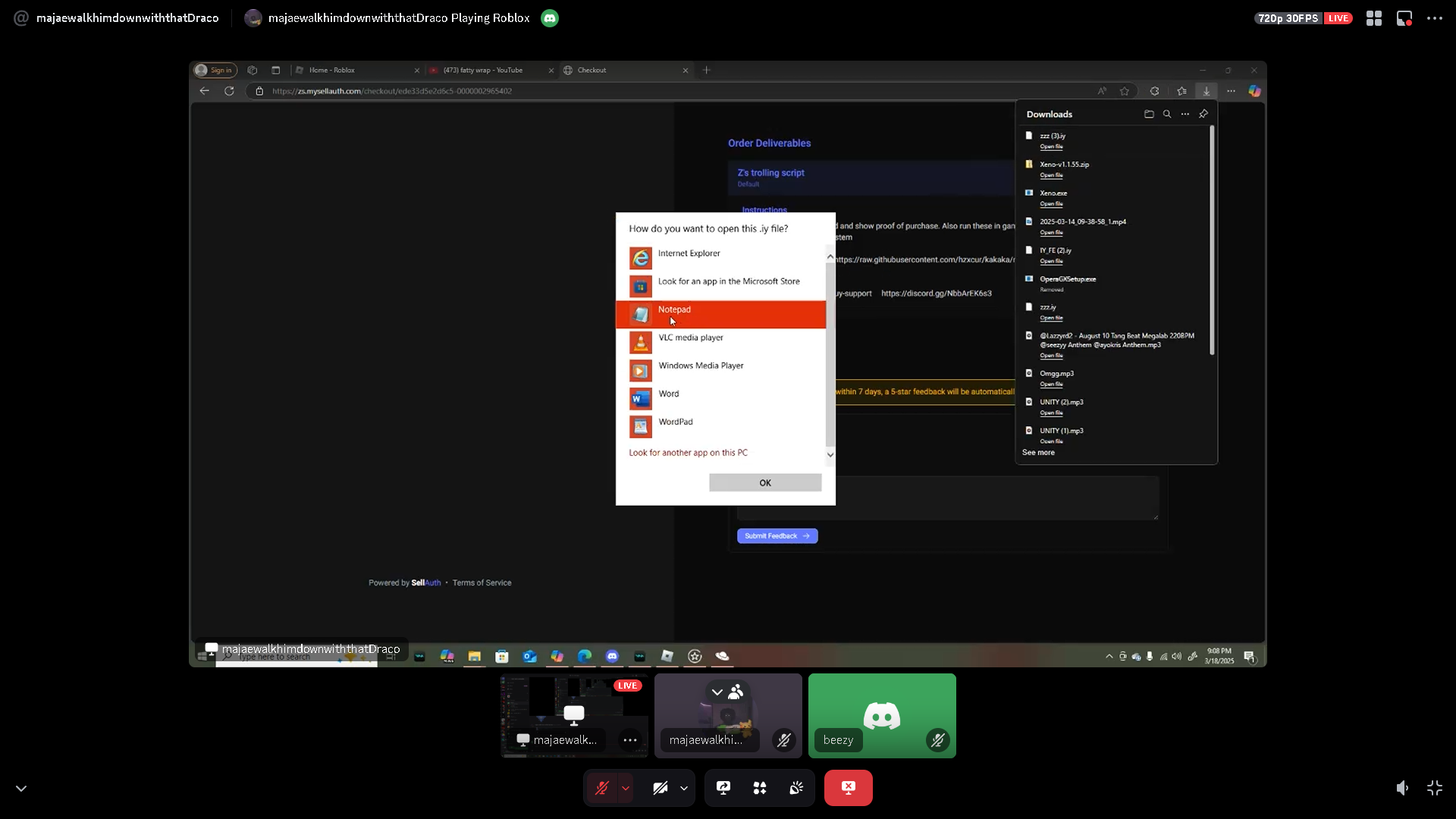Pop out the stream window icon
The height and width of the screenshot is (819, 1456).
1404,18
